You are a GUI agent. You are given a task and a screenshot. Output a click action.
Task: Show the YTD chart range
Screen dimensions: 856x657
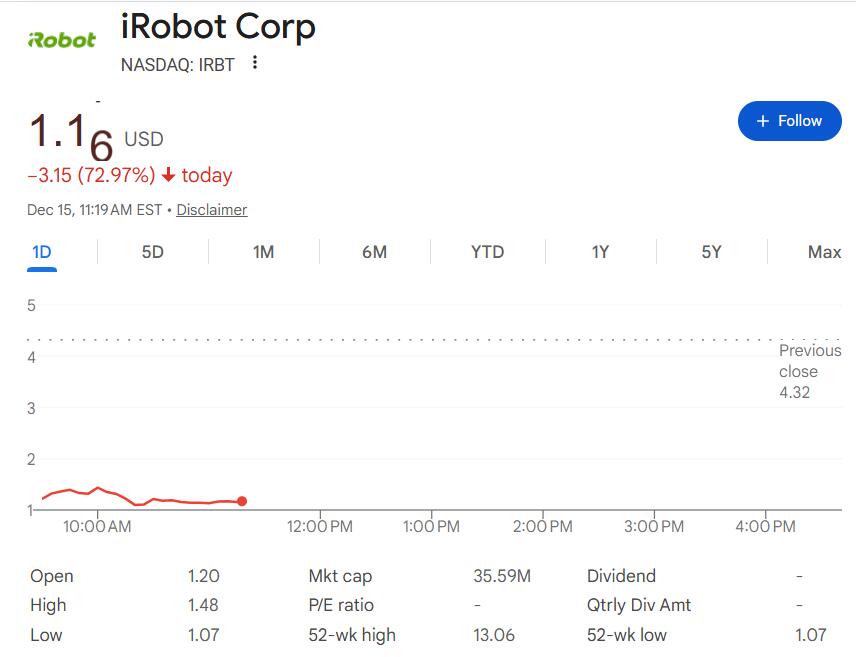[x=487, y=252]
